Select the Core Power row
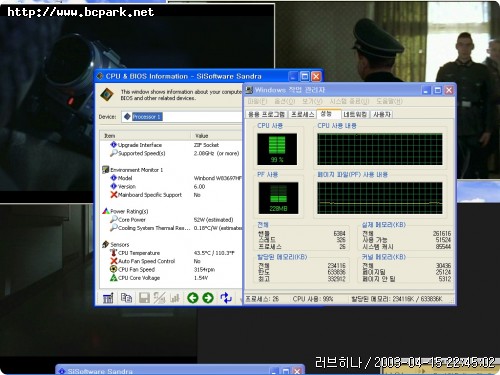This screenshot has width=500, height=375. 171,220
